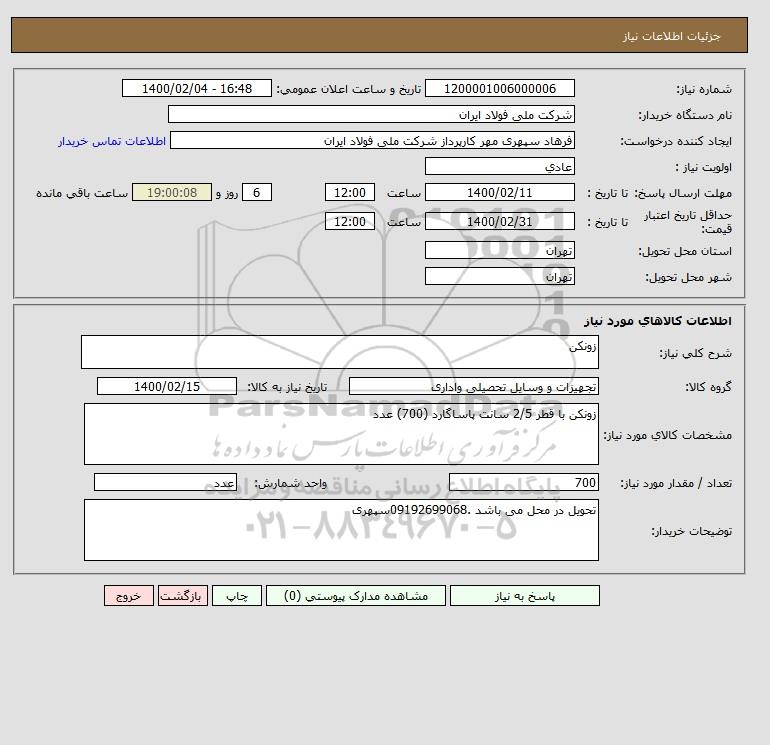Click the label شرح کلی نیاز

(x=695, y=353)
